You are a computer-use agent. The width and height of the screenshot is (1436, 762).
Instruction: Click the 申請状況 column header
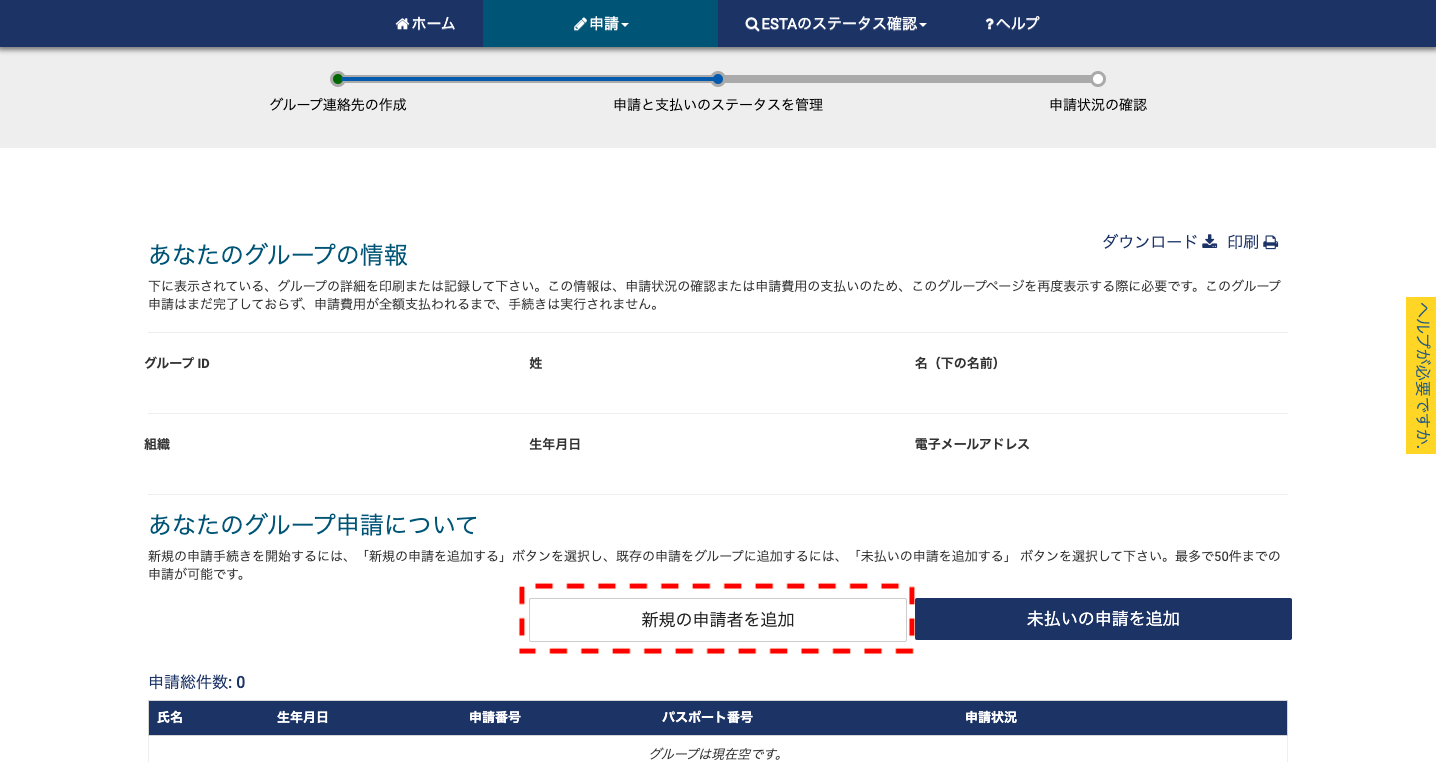(x=991, y=718)
